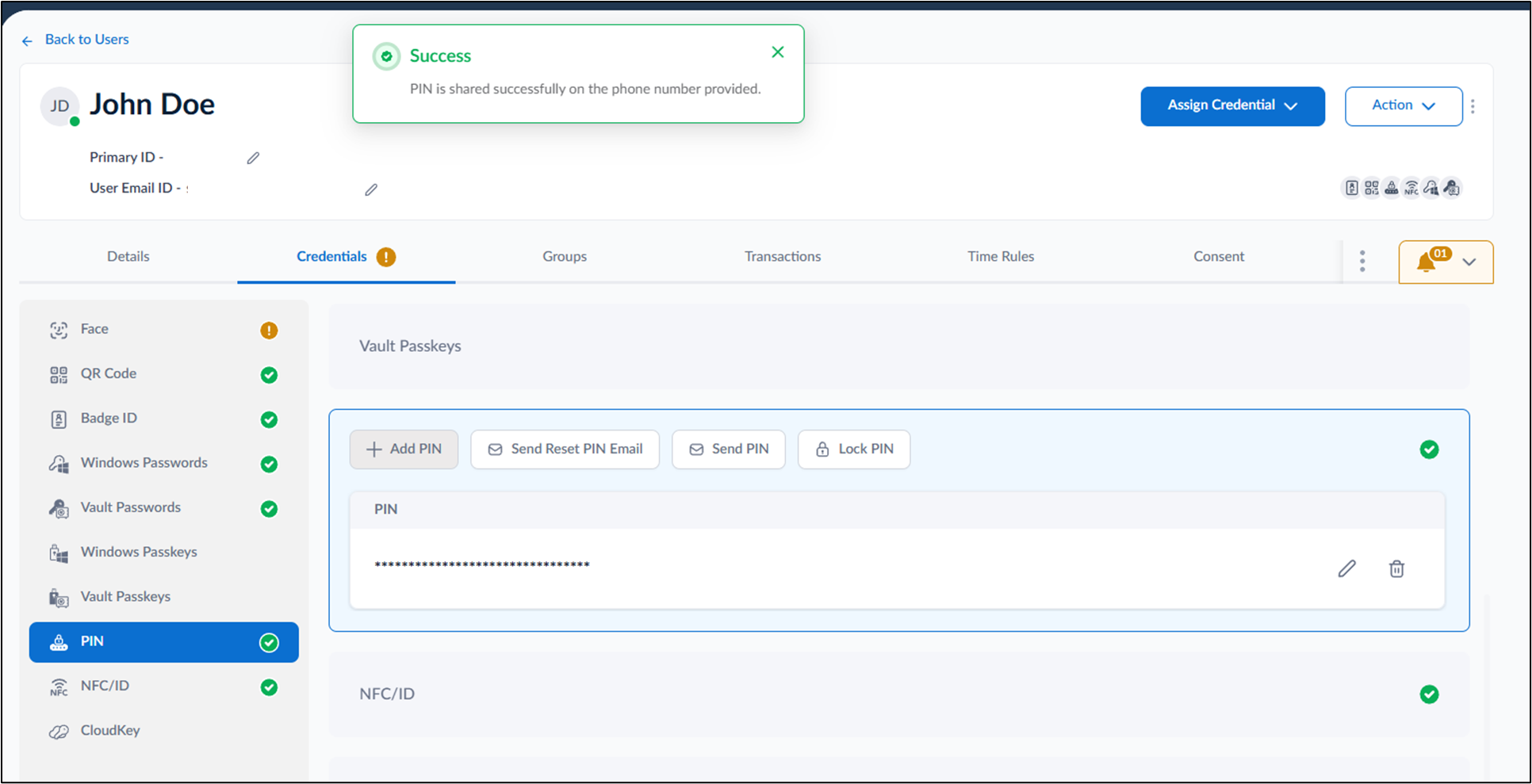Viewport: 1532px width, 784px height.
Task: Go to the Consent tab
Action: 1219,256
